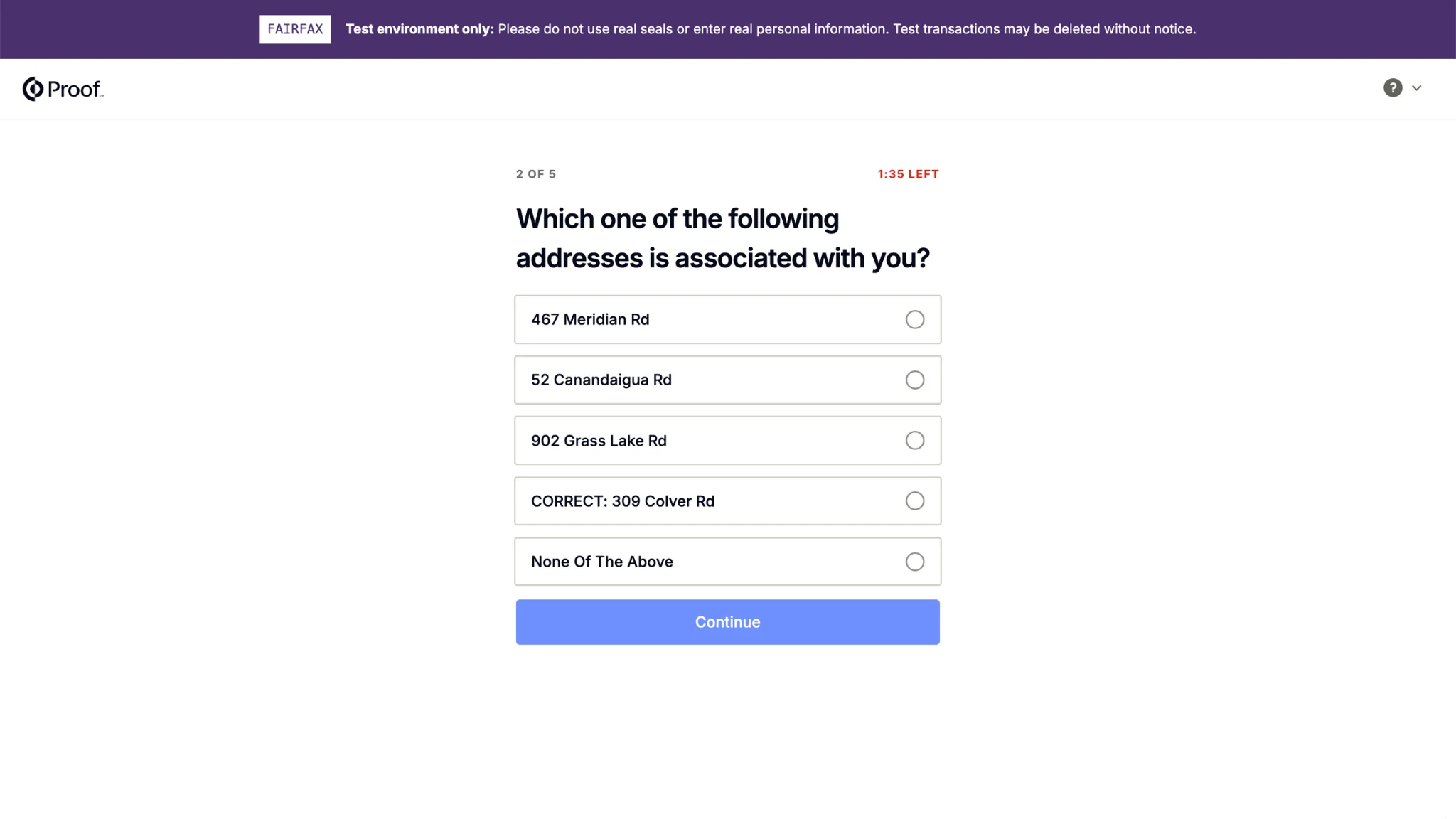Click the test environment warning message
Viewport: 1456px width, 819px height.
[771, 29]
